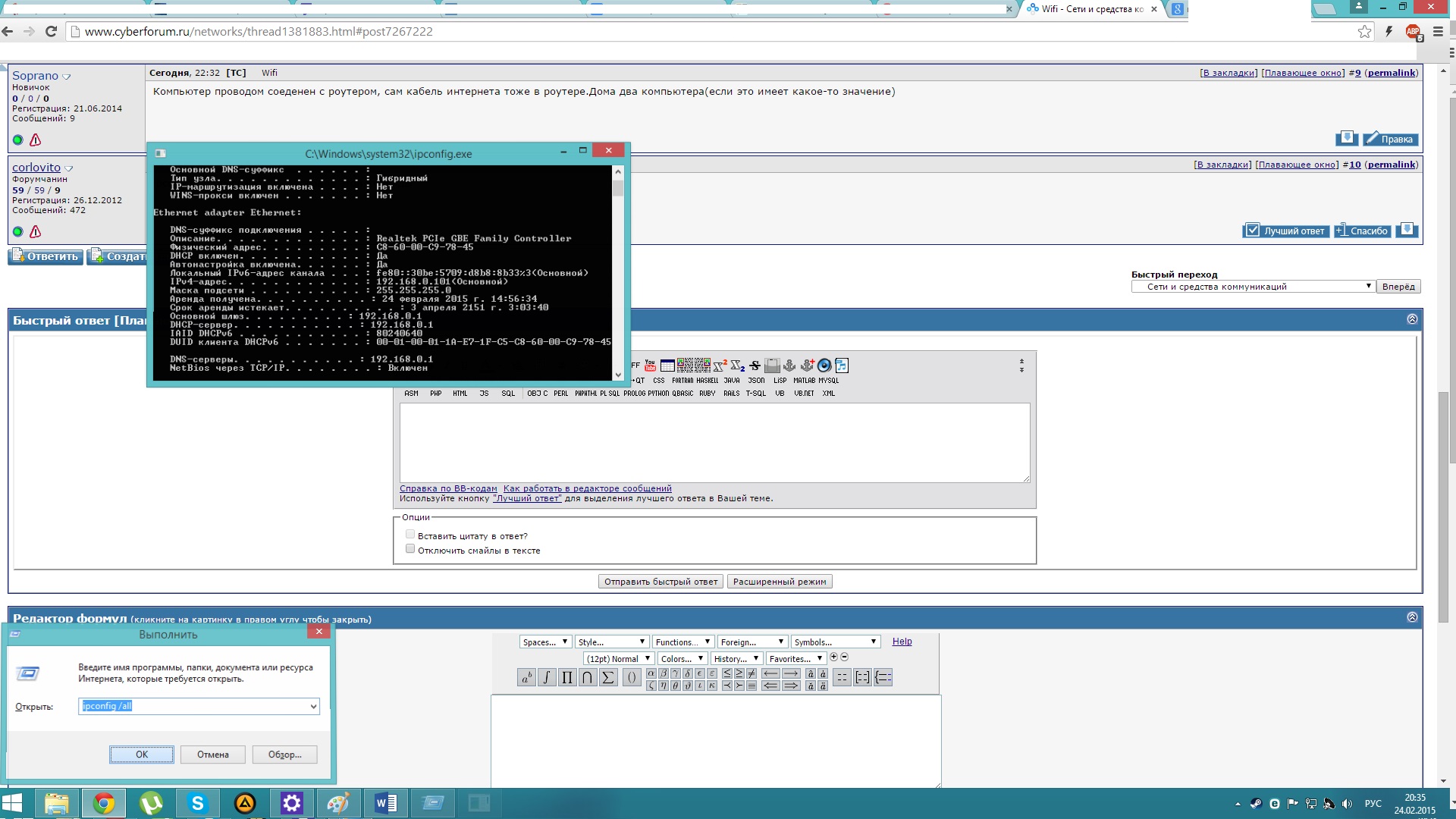Collapse the Быстрый ответ panel

[x=1412, y=319]
